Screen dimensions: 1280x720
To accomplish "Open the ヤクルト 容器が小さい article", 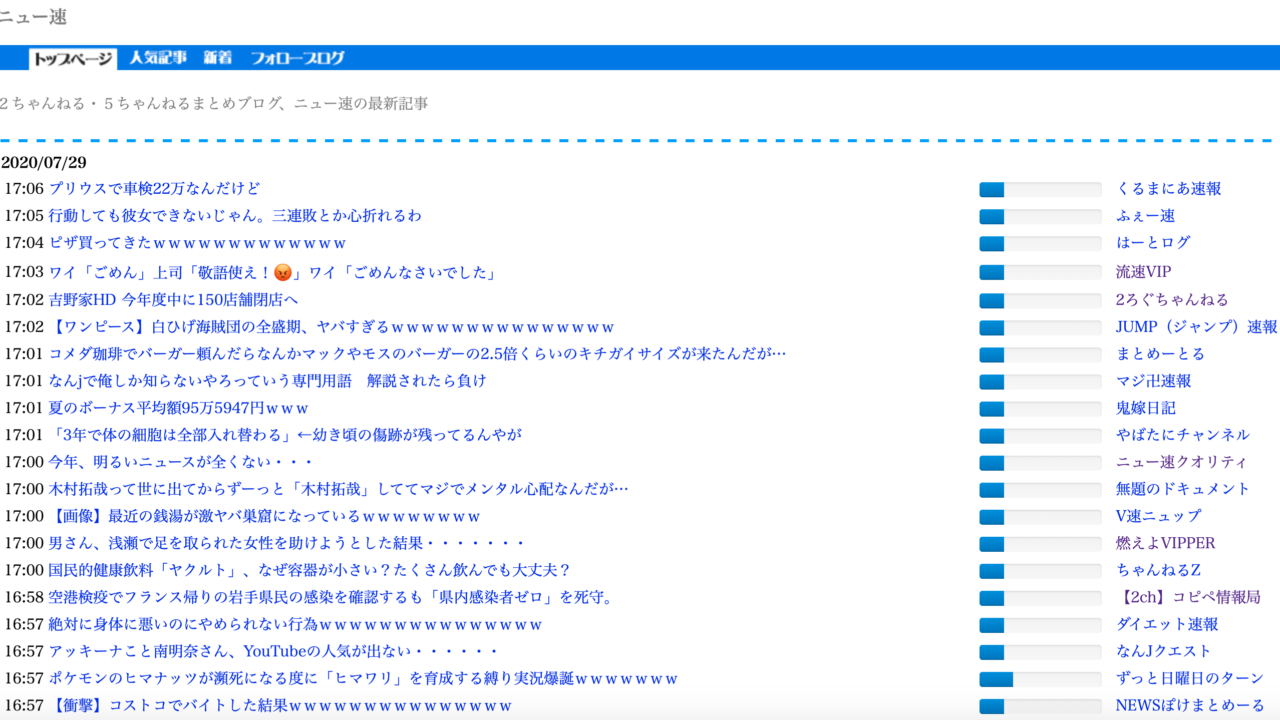I will pyautogui.click(x=309, y=571).
